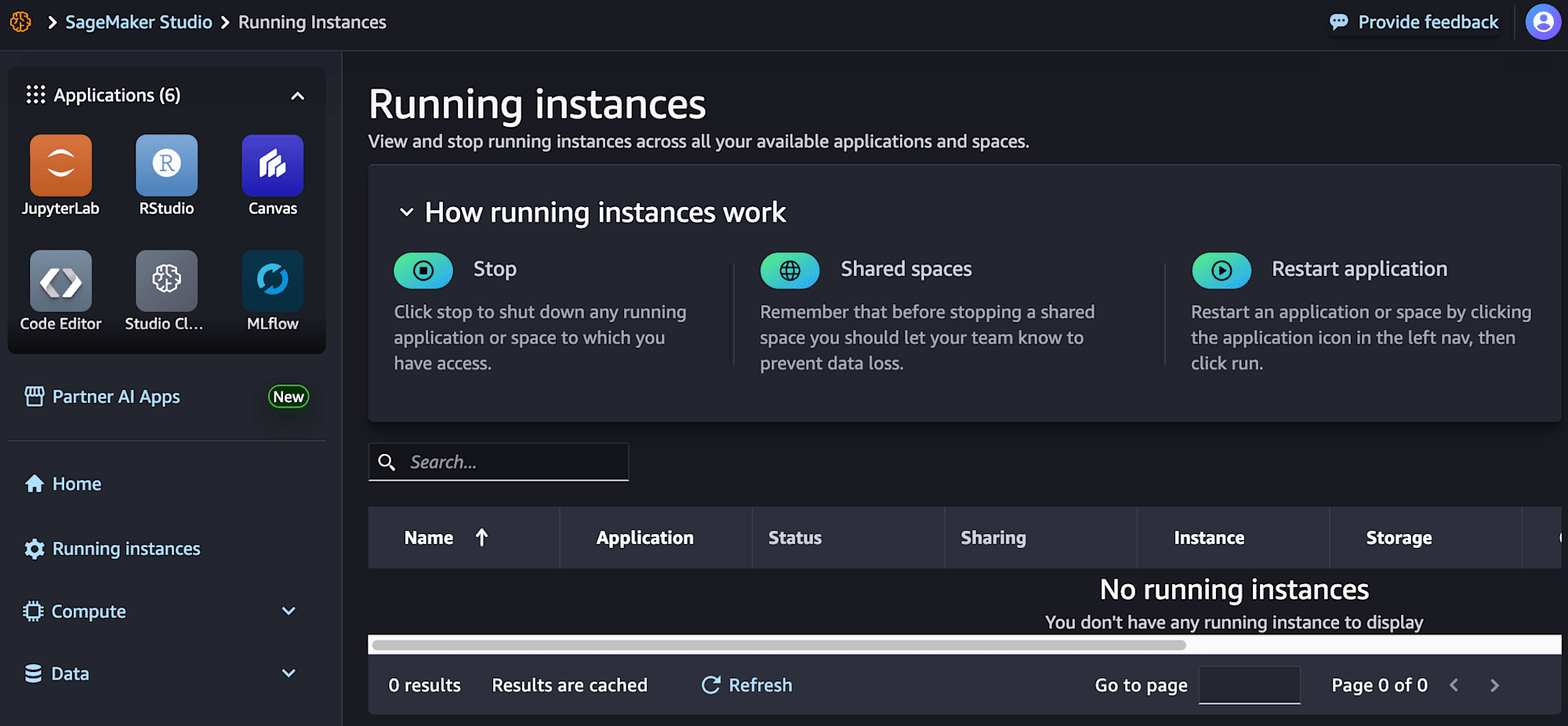Click the Go to page input
This screenshot has width=1568, height=726.
(1250, 685)
